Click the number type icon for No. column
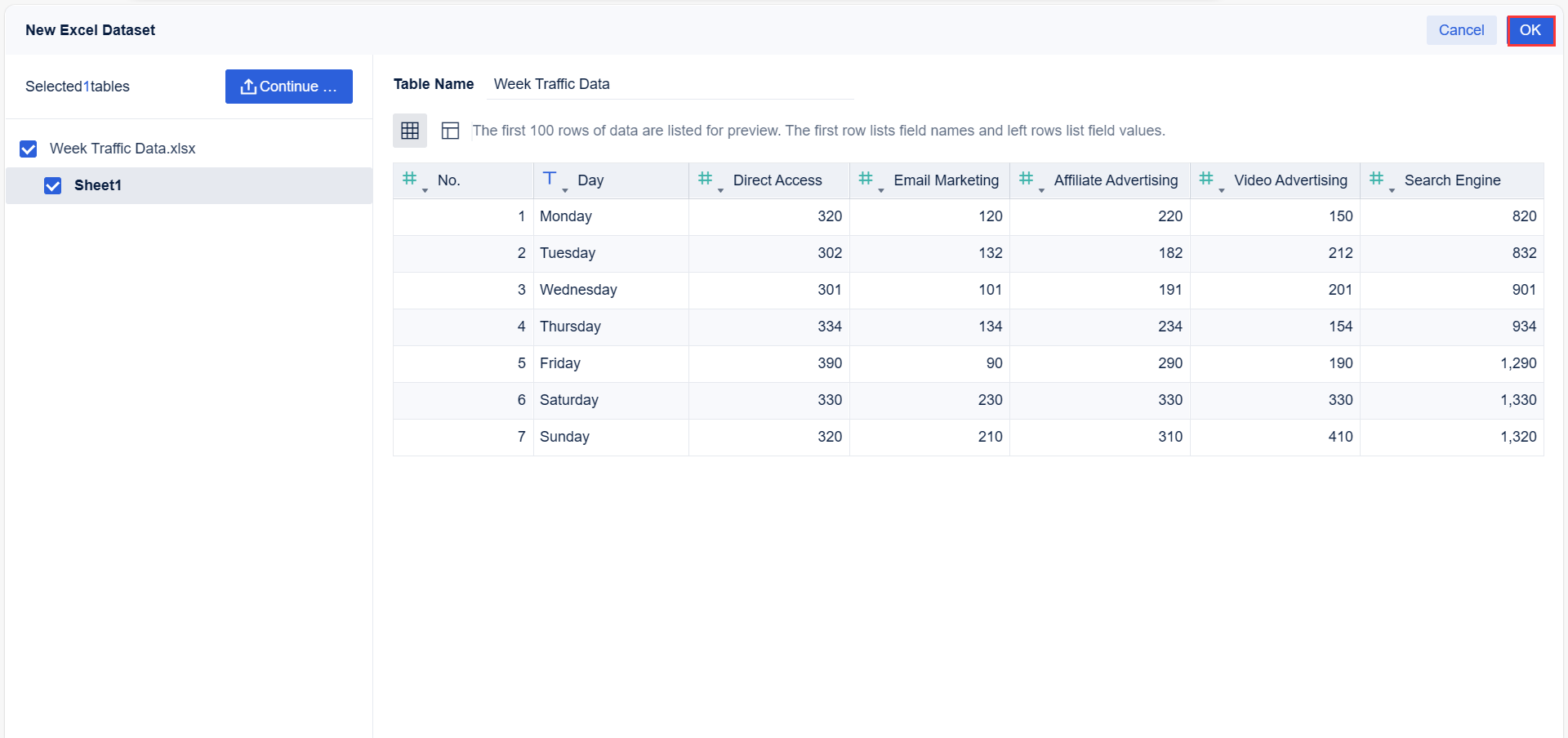The width and height of the screenshot is (1568, 738). point(410,179)
